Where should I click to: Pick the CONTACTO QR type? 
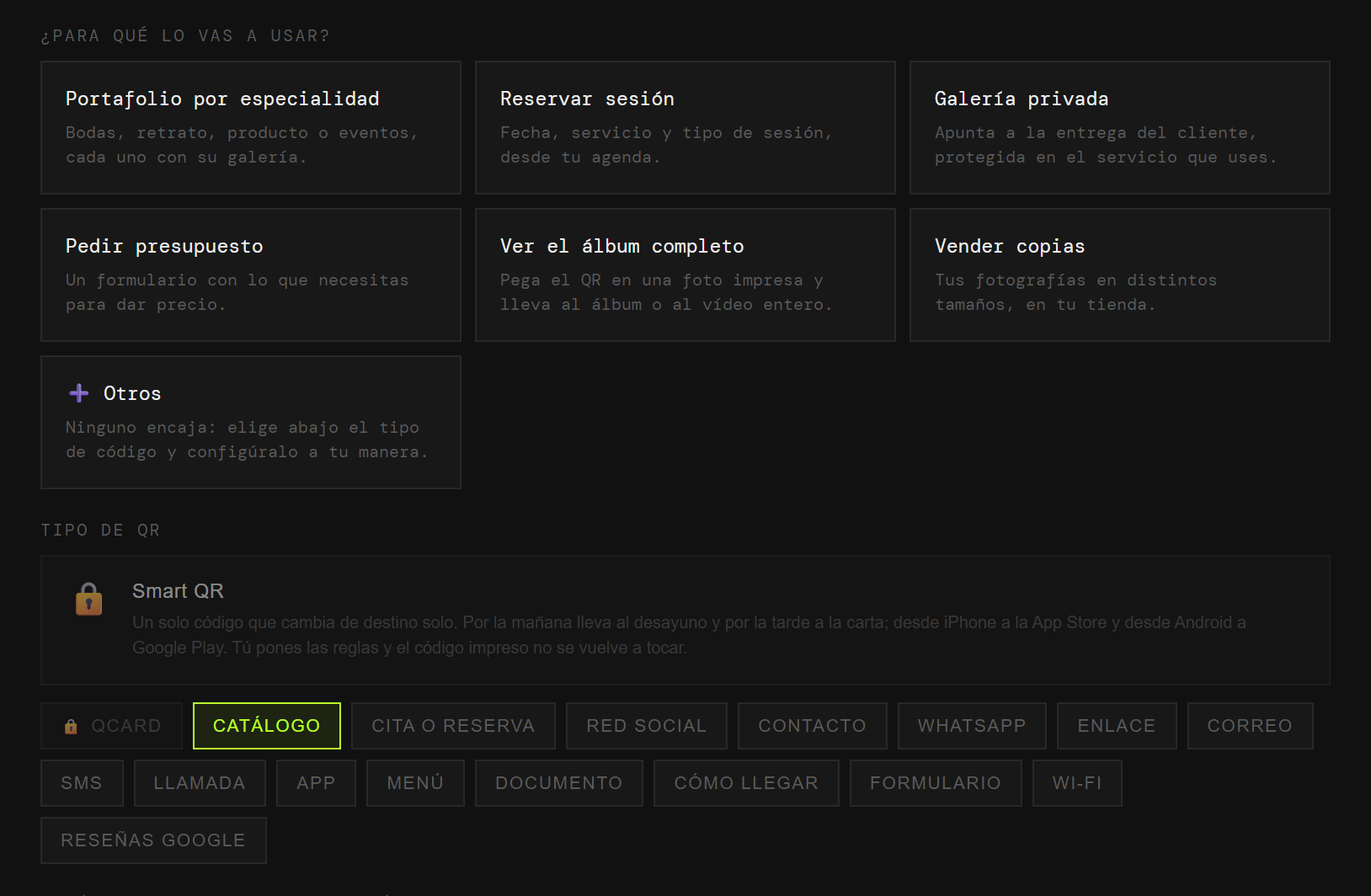[x=813, y=726]
